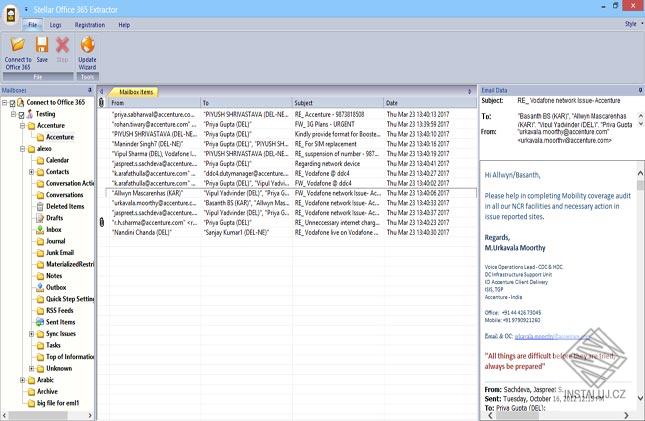The image size is (645, 421).
Task: Select email with subject FW_ 3G Plans - URGENT
Action: (x=291, y=124)
